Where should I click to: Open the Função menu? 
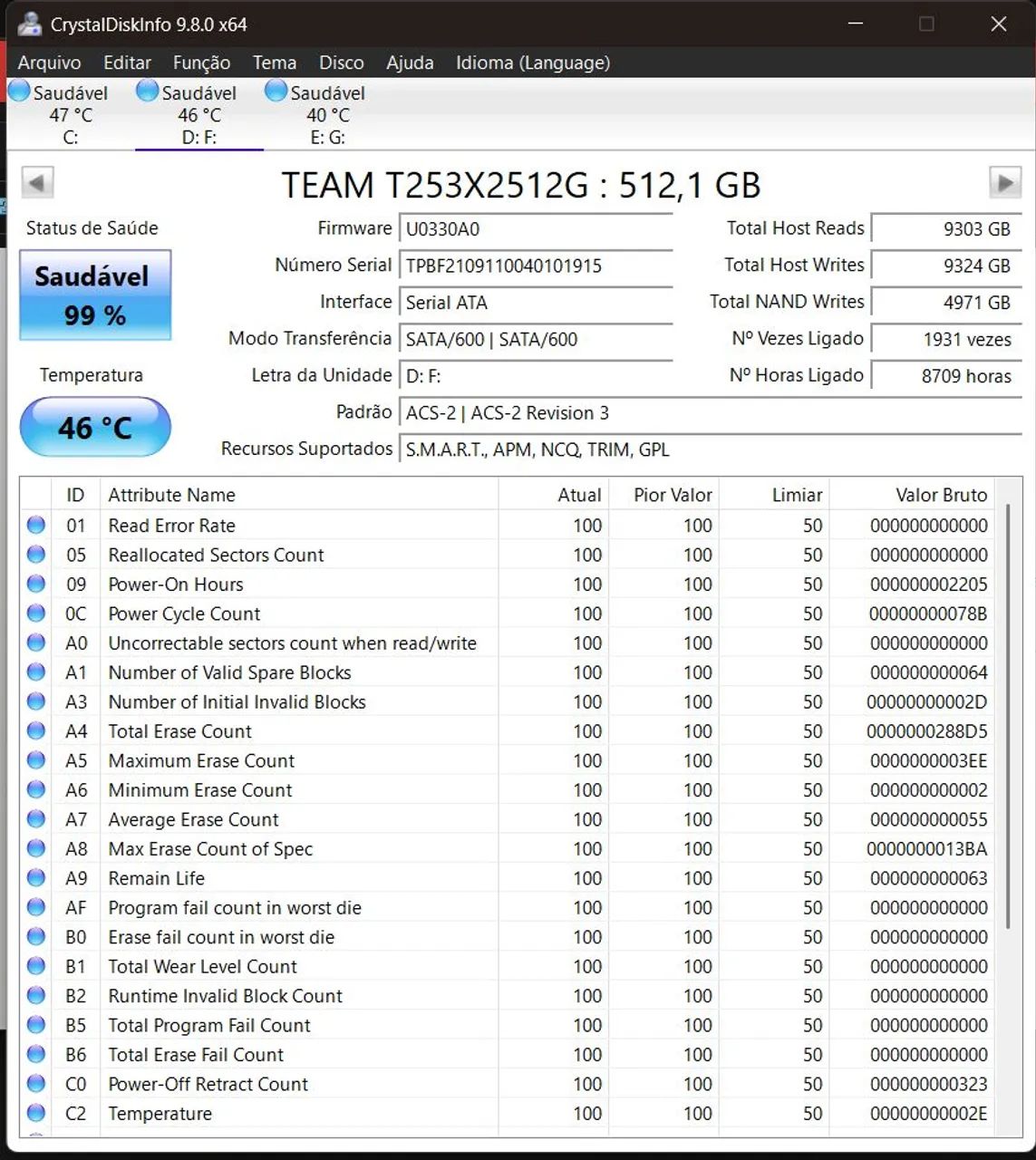(201, 63)
